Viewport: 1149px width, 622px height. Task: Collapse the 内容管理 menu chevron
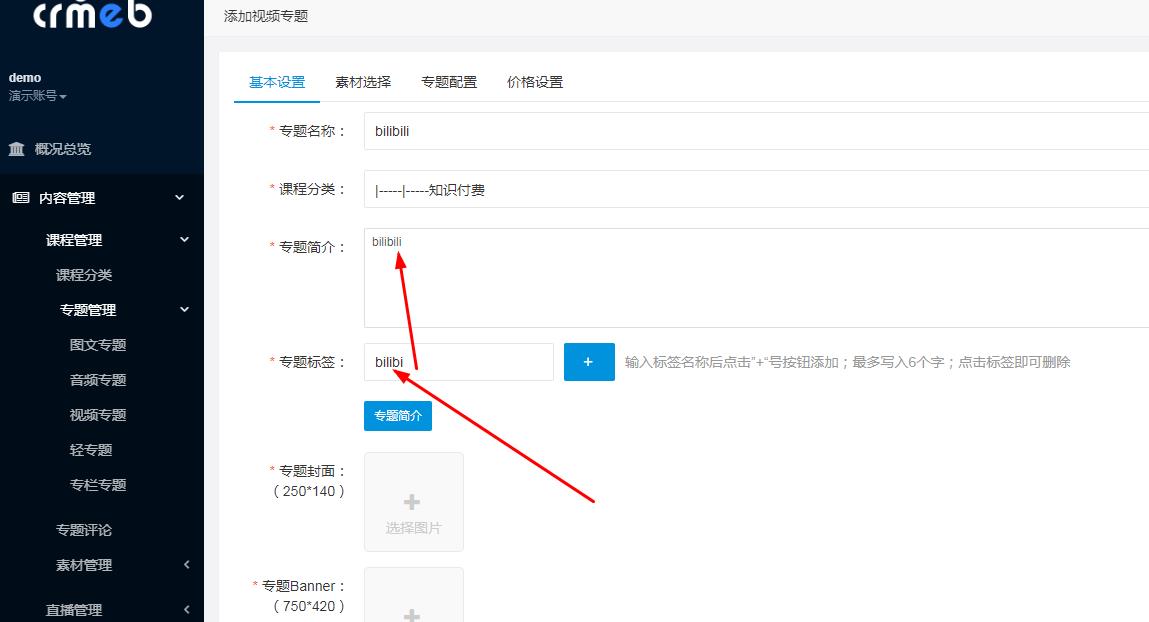tap(180, 198)
